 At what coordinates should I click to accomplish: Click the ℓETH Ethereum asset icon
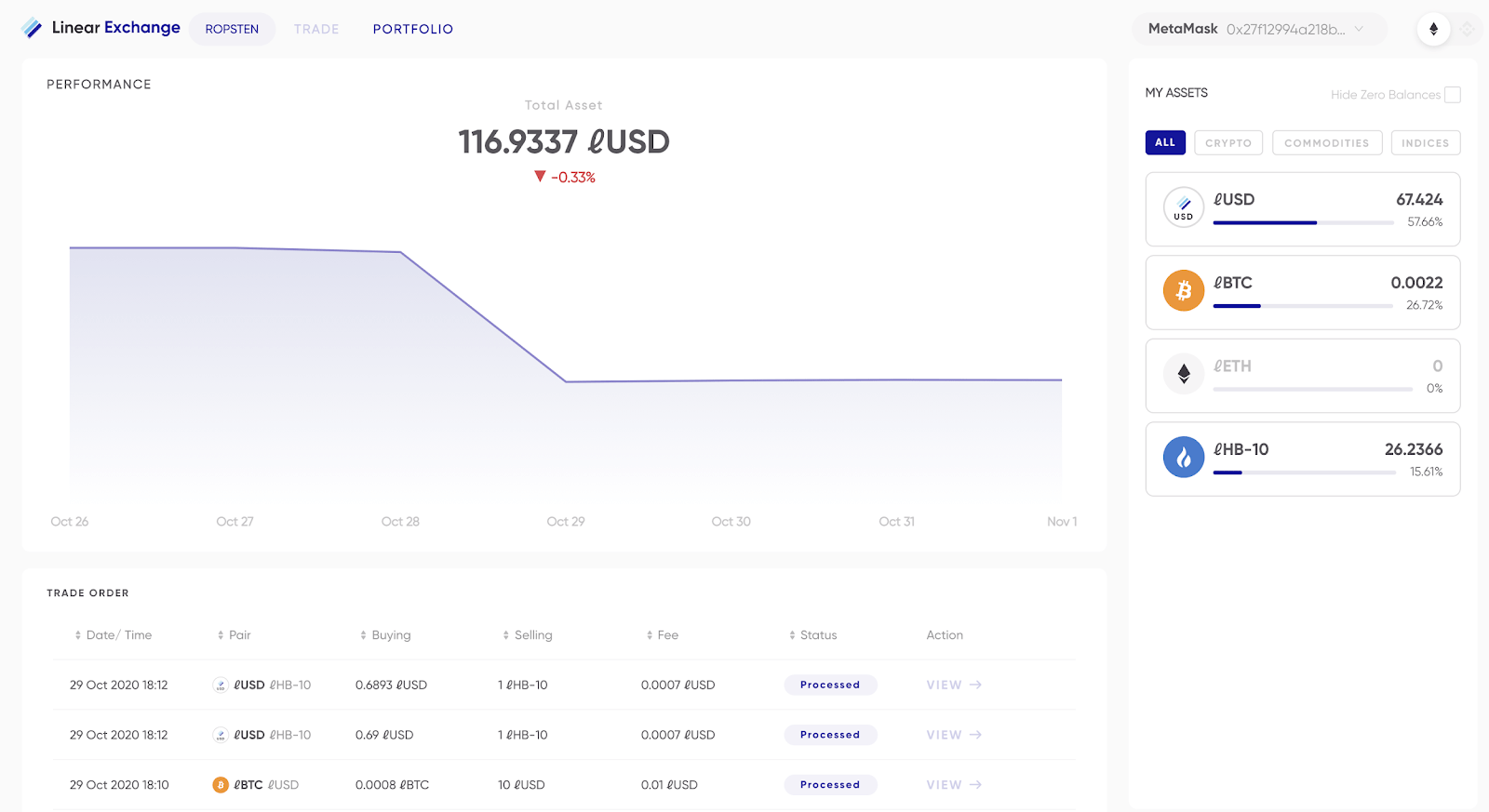click(1184, 374)
